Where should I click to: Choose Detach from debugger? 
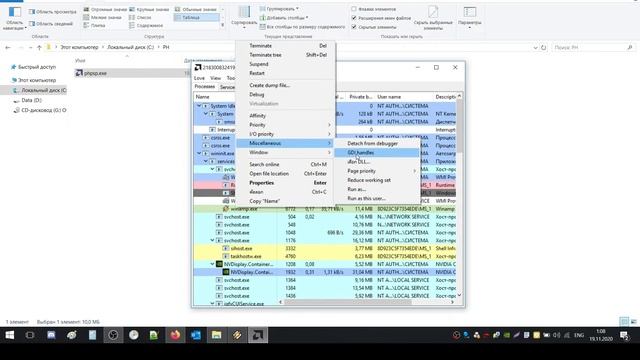point(377,143)
